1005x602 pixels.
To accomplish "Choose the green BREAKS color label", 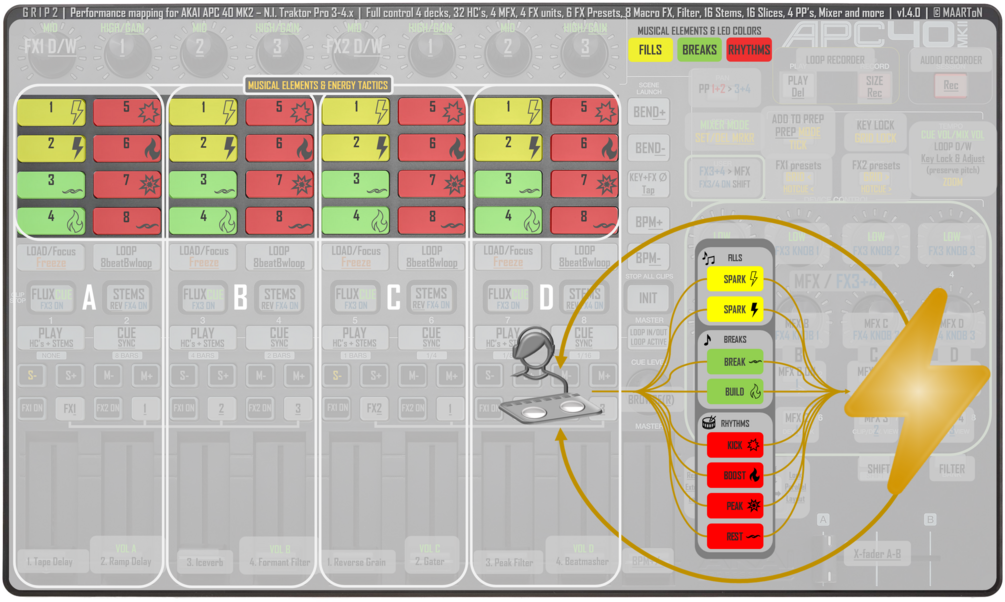I will (699, 50).
